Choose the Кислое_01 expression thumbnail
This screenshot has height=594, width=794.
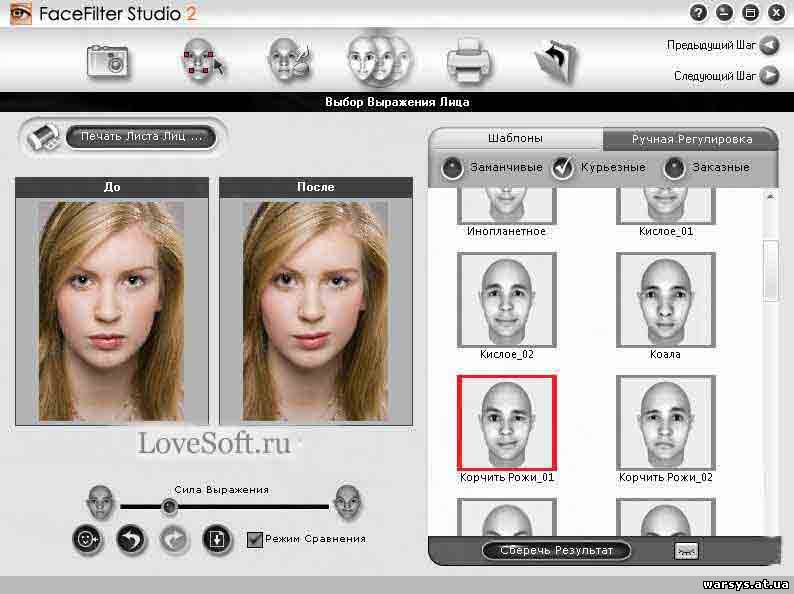pos(665,206)
